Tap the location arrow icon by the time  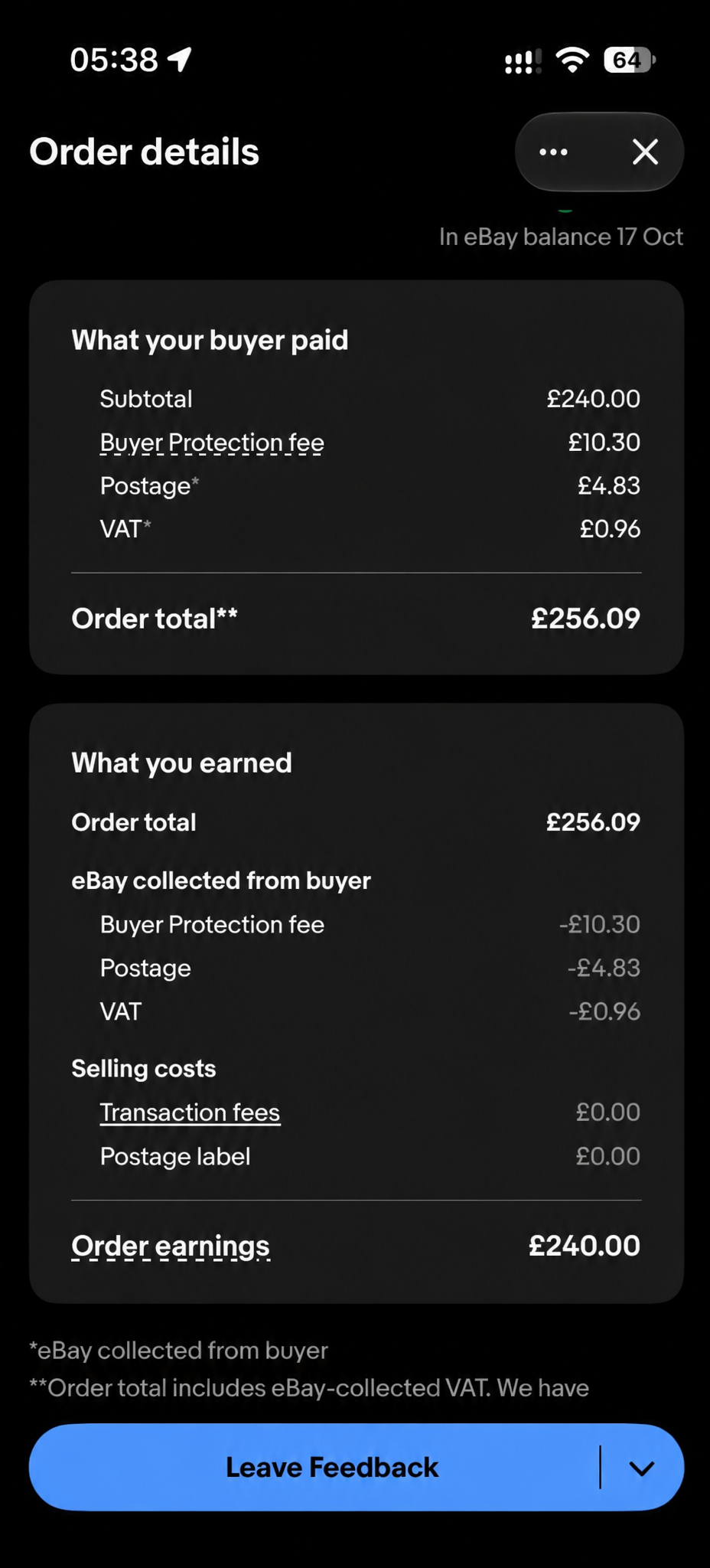pyautogui.click(x=180, y=59)
